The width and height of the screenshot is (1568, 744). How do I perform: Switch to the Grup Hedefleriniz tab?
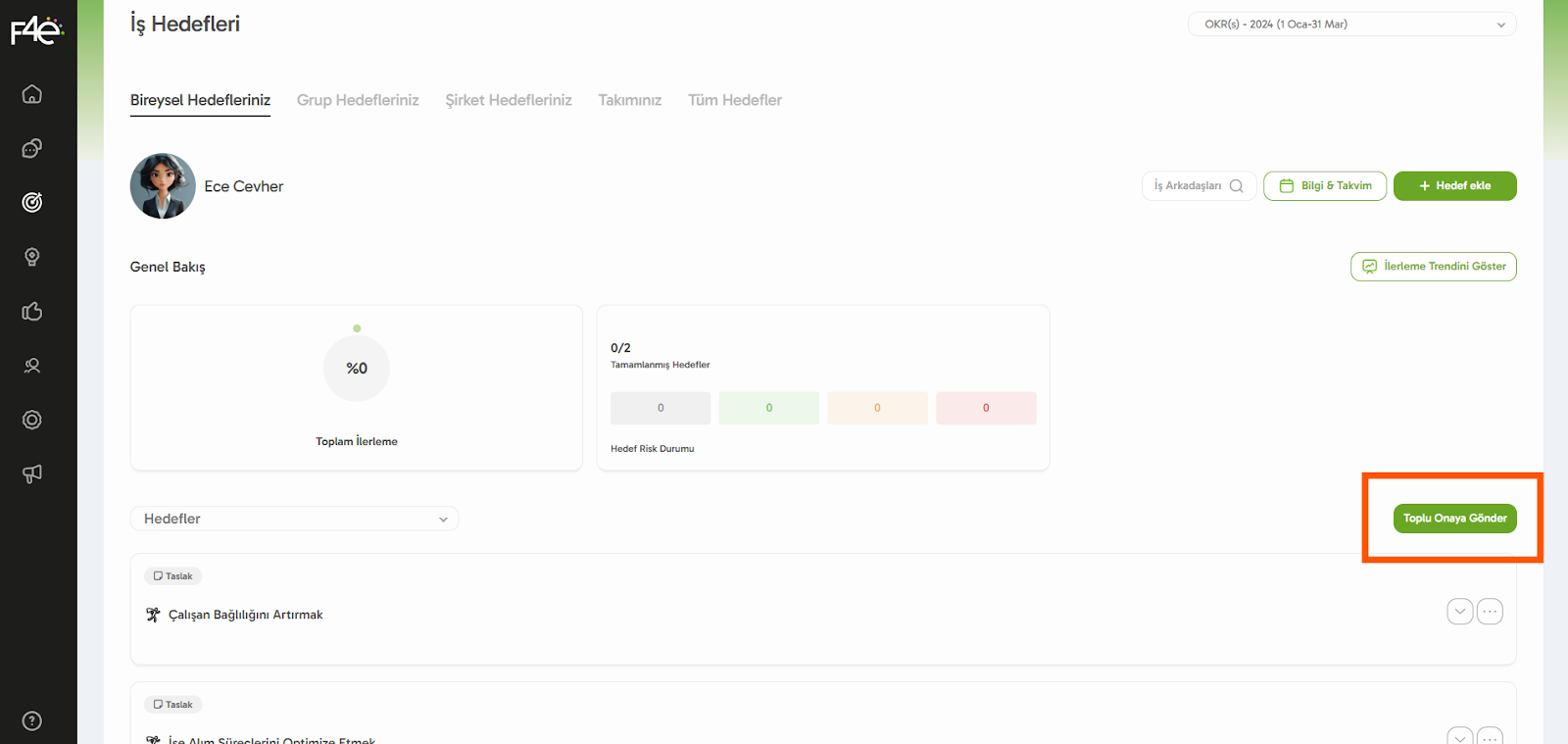(x=358, y=100)
